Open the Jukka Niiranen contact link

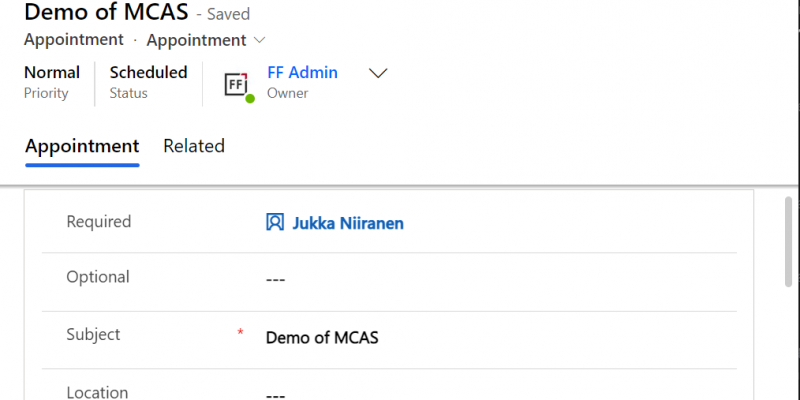[x=347, y=223]
